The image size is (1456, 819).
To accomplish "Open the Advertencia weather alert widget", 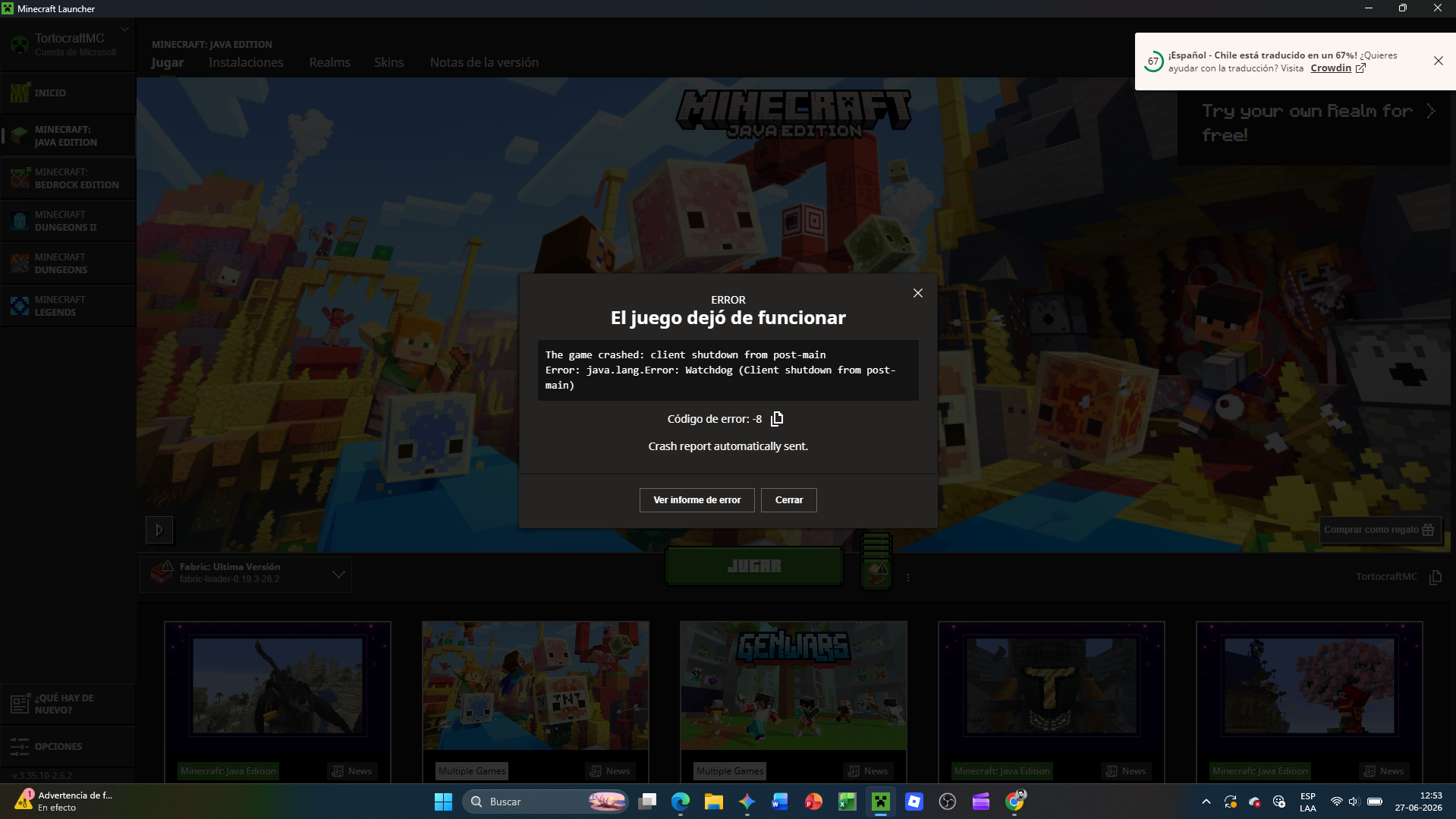I will tap(64, 802).
